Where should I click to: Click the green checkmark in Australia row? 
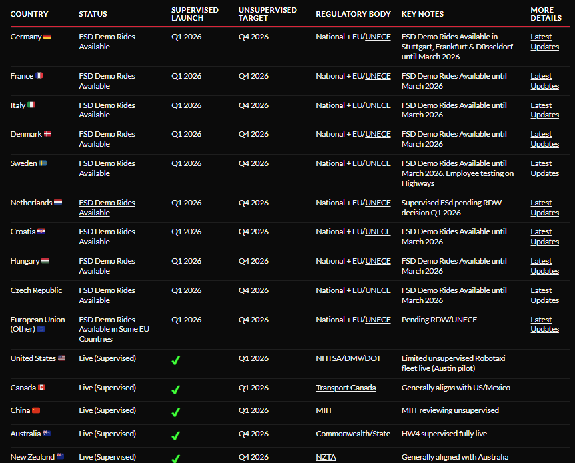(x=176, y=436)
